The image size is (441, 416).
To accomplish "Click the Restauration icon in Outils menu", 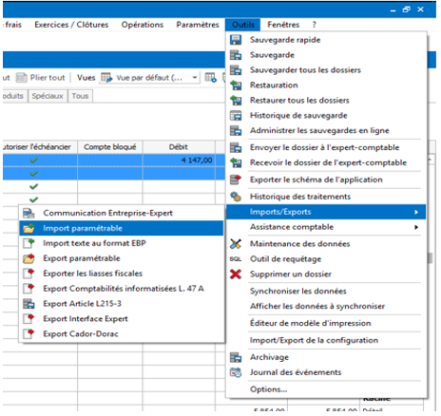I will pos(236,85).
